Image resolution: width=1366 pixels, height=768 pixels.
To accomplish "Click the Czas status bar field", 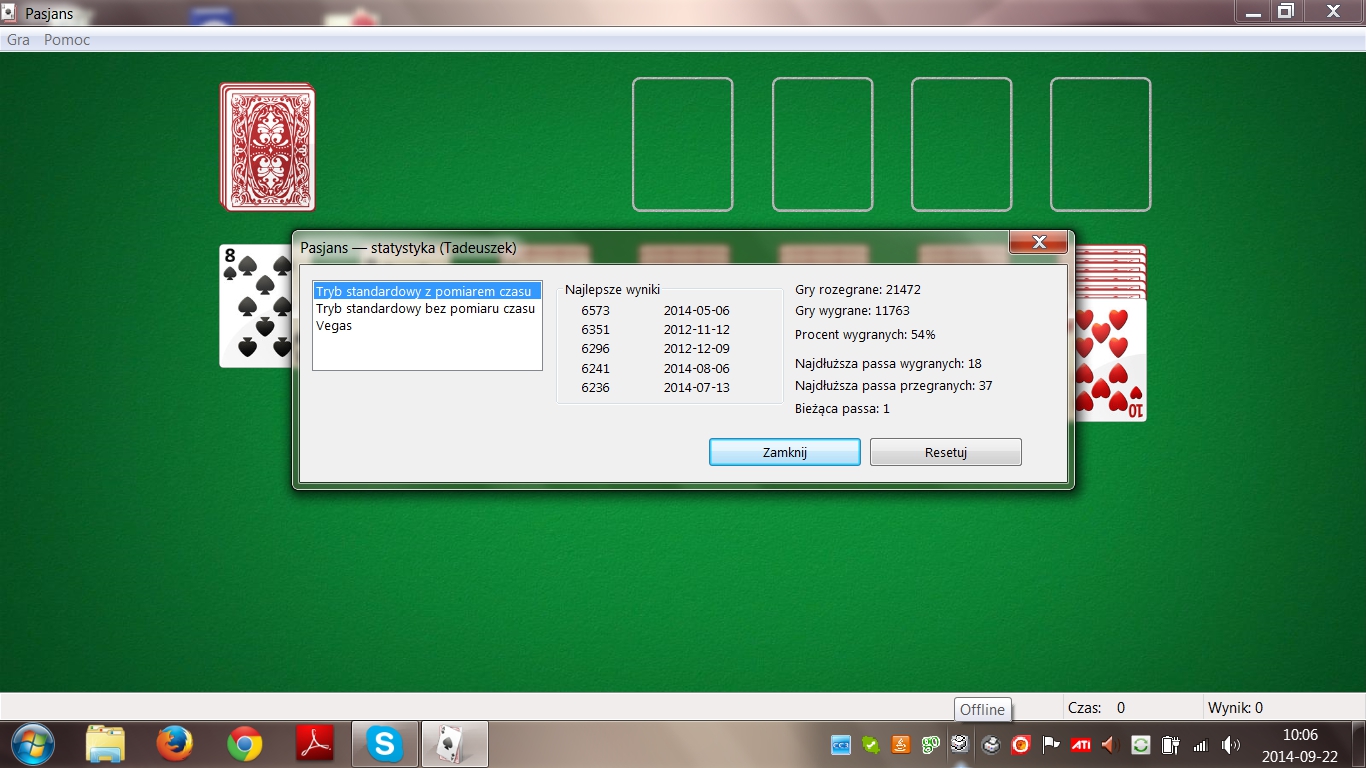I will tap(1133, 707).
